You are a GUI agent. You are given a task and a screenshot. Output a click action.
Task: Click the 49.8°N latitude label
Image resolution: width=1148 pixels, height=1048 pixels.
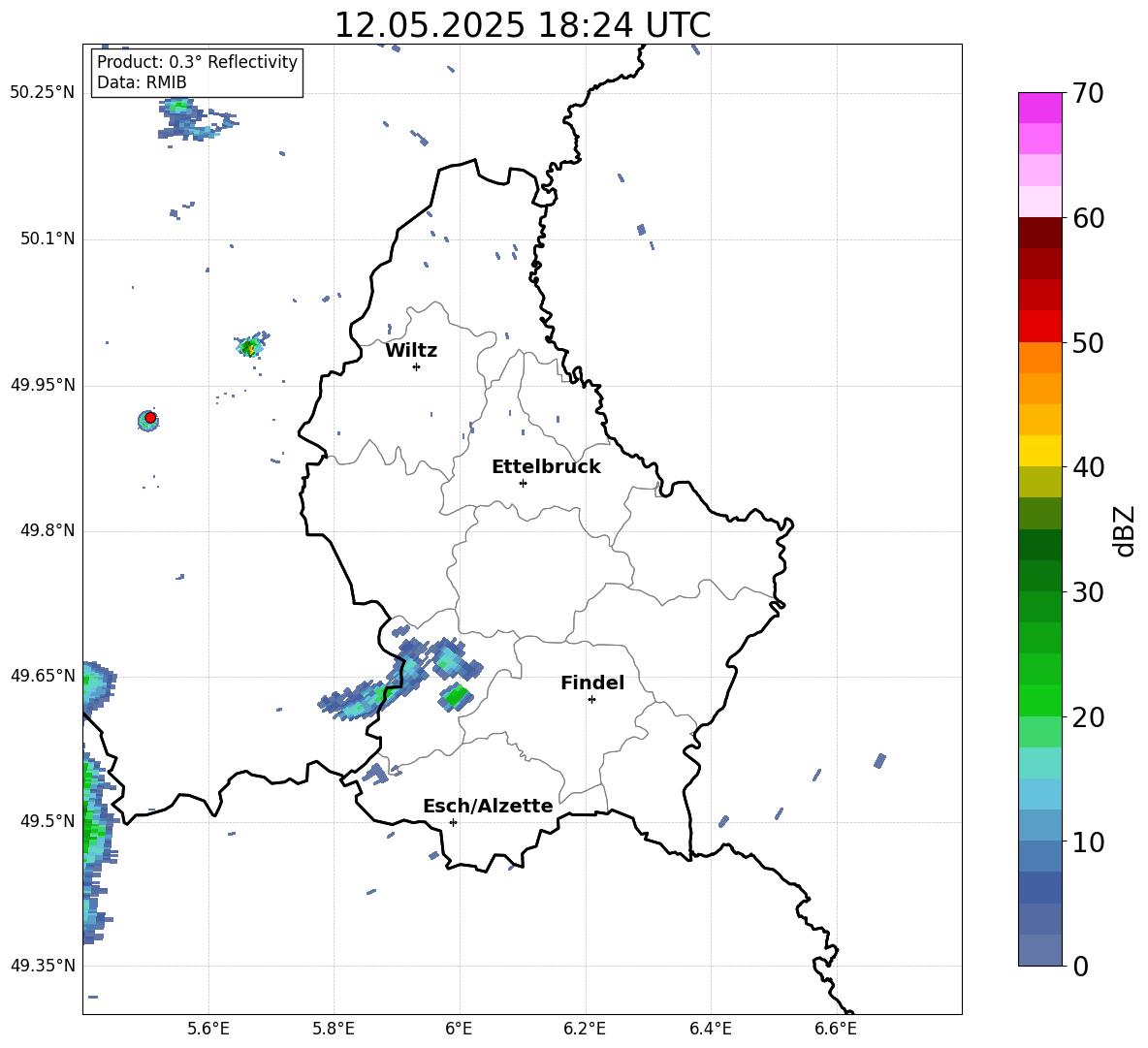(48, 530)
